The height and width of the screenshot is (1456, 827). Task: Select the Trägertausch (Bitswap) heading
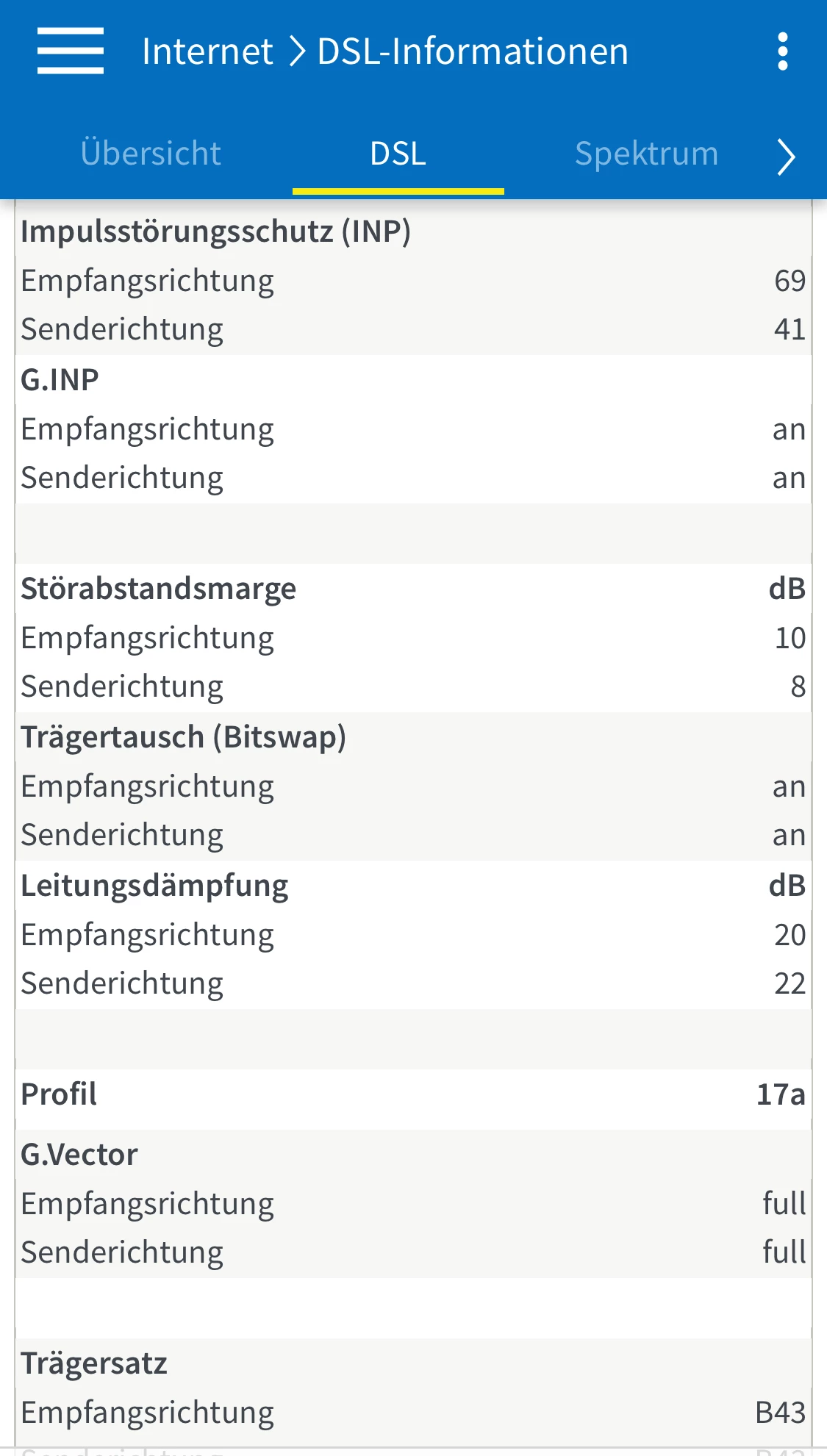click(183, 737)
